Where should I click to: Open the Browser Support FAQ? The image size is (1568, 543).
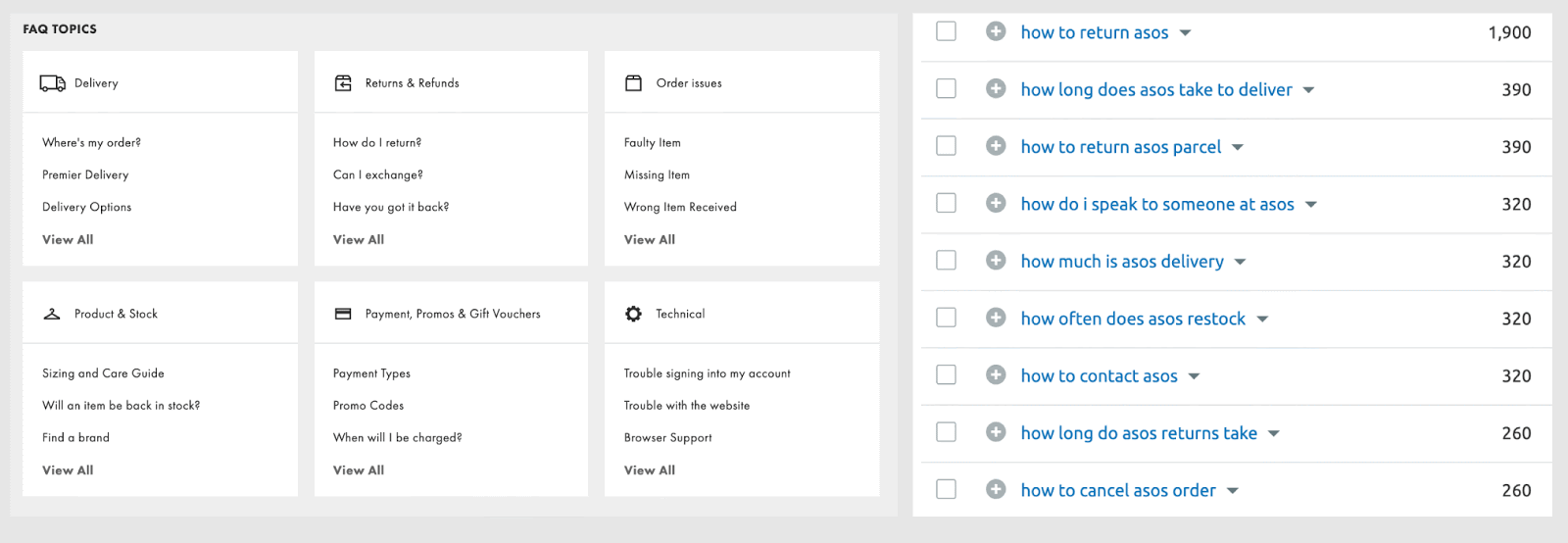668,437
